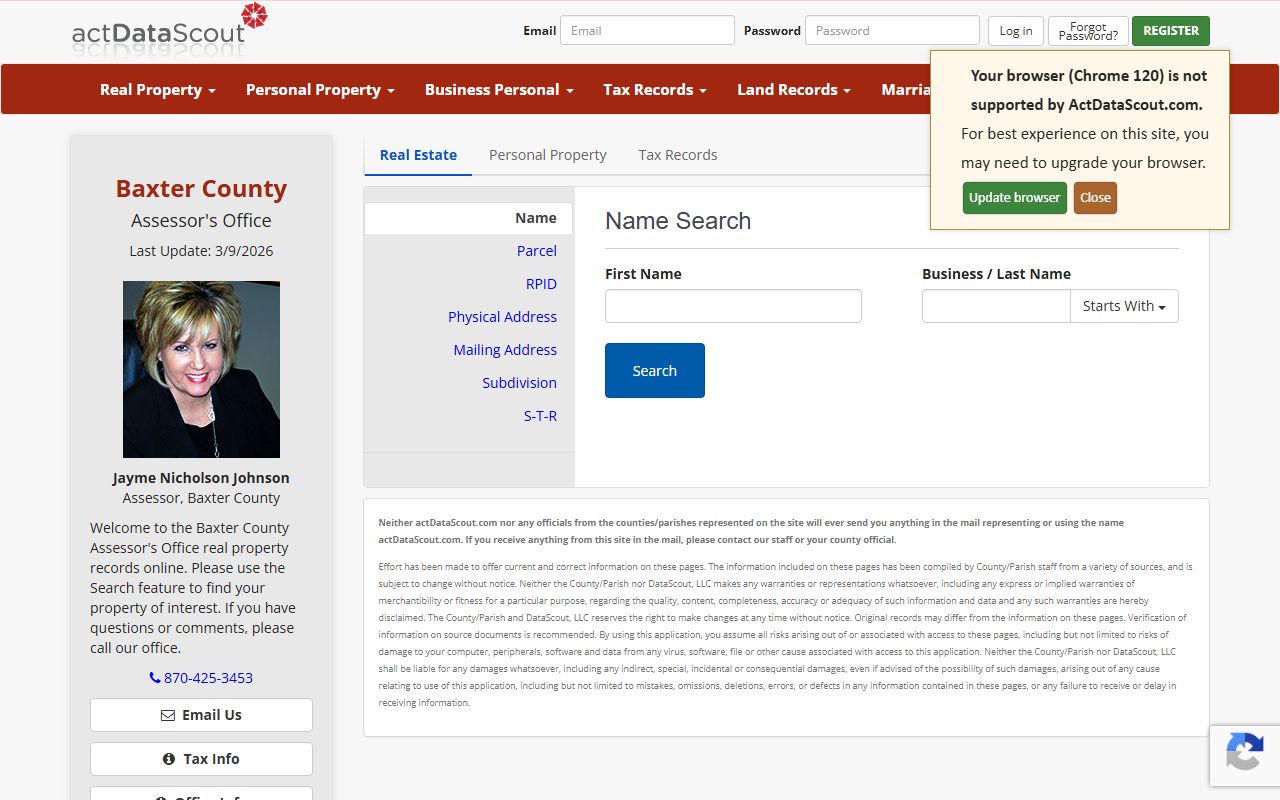Click the actDataScout logo
The width and height of the screenshot is (1280, 800).
(x=170, y=28)
